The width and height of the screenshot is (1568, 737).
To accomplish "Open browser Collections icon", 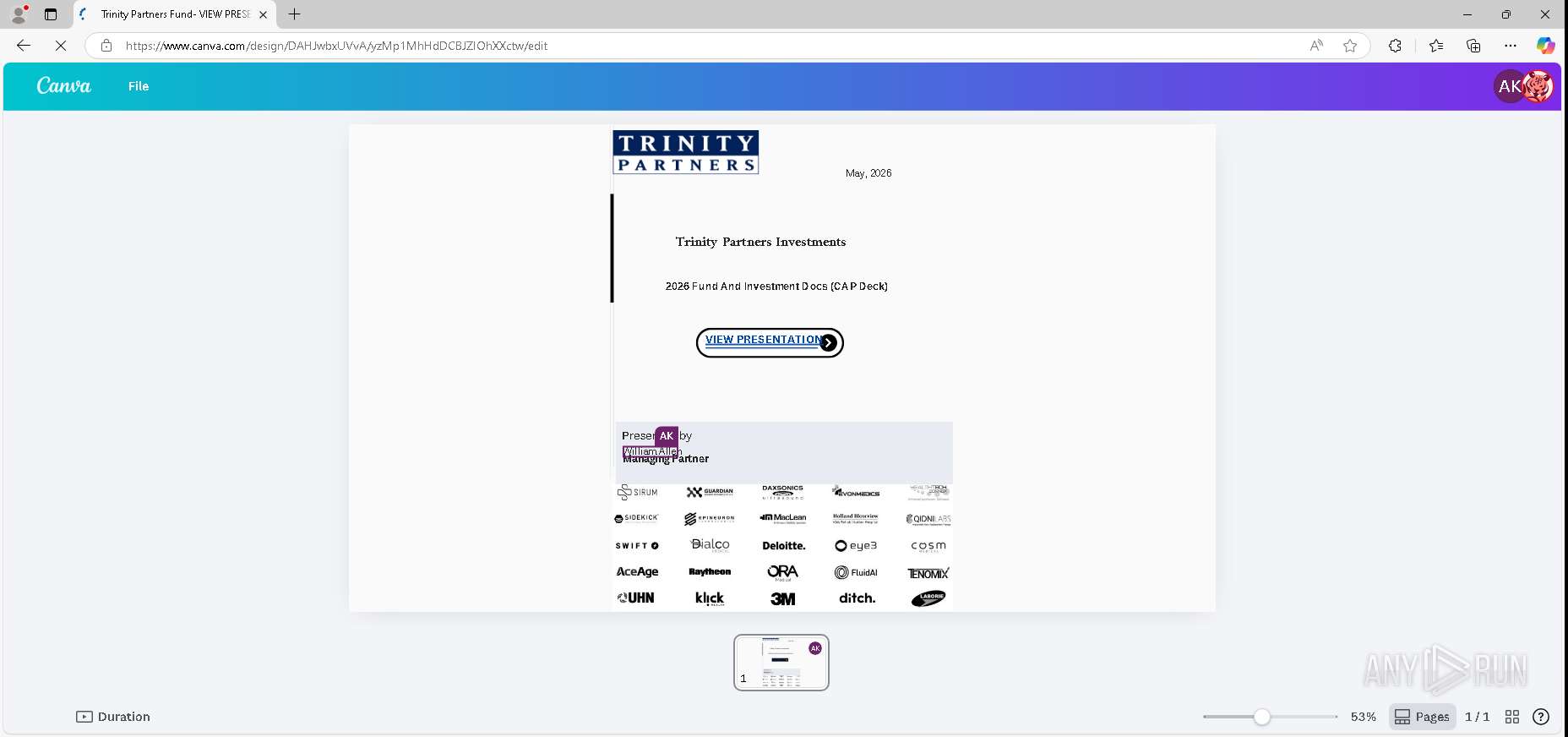I will (x=1473, y=46).
